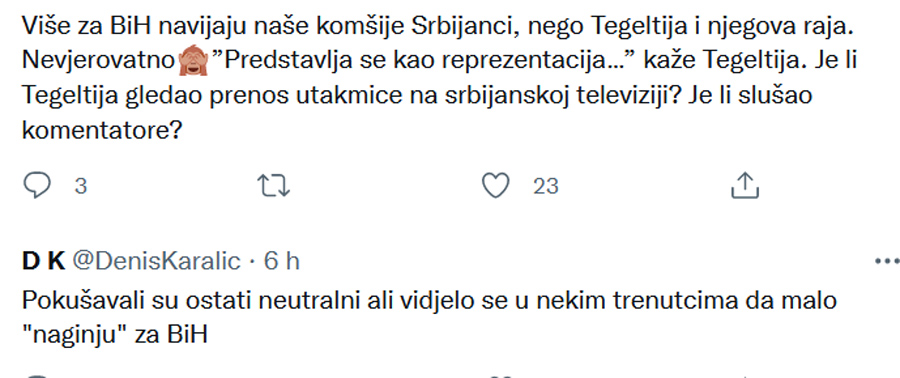Click the partially visible heart under D K's reply
This screenshot has height=378, width=900.
pyautogui.click(x=495, y=376)
